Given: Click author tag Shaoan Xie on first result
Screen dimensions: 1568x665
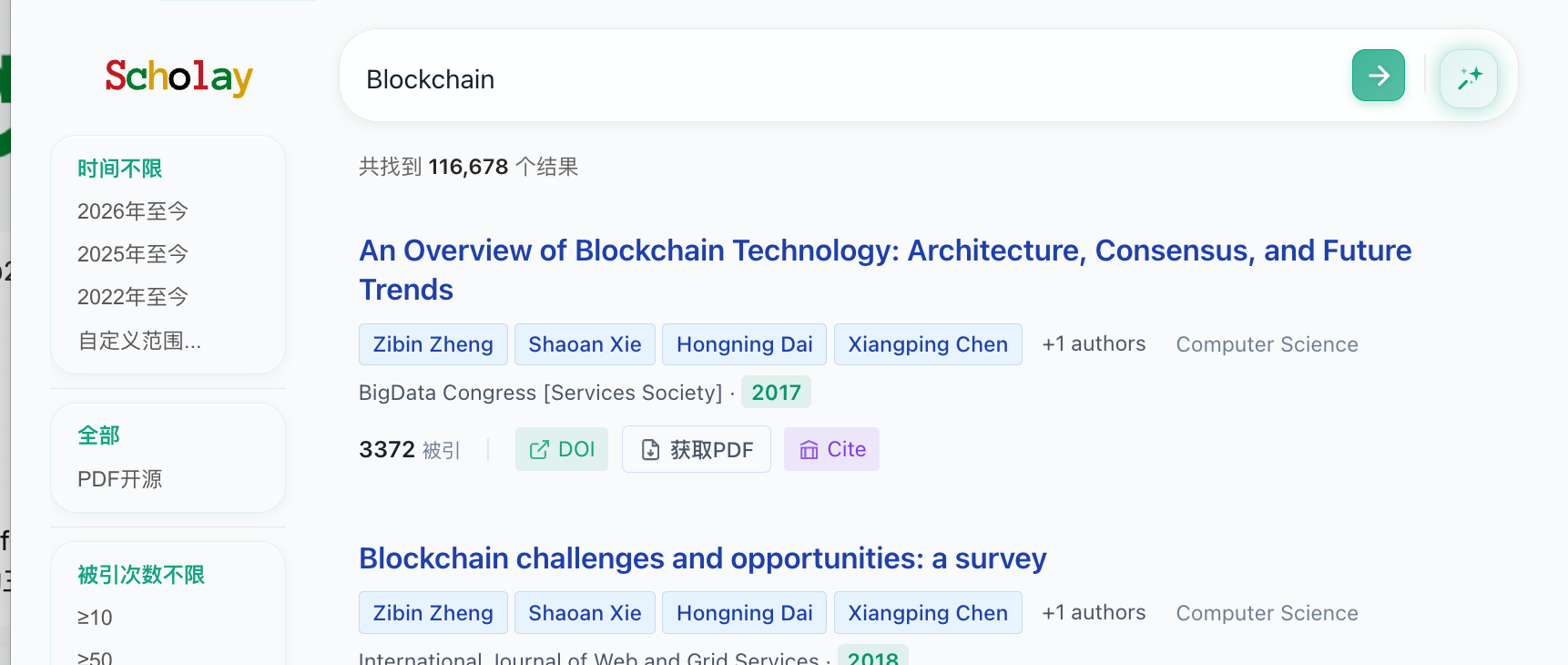Looking at the screenshot, I should click(x=585, y=344).
